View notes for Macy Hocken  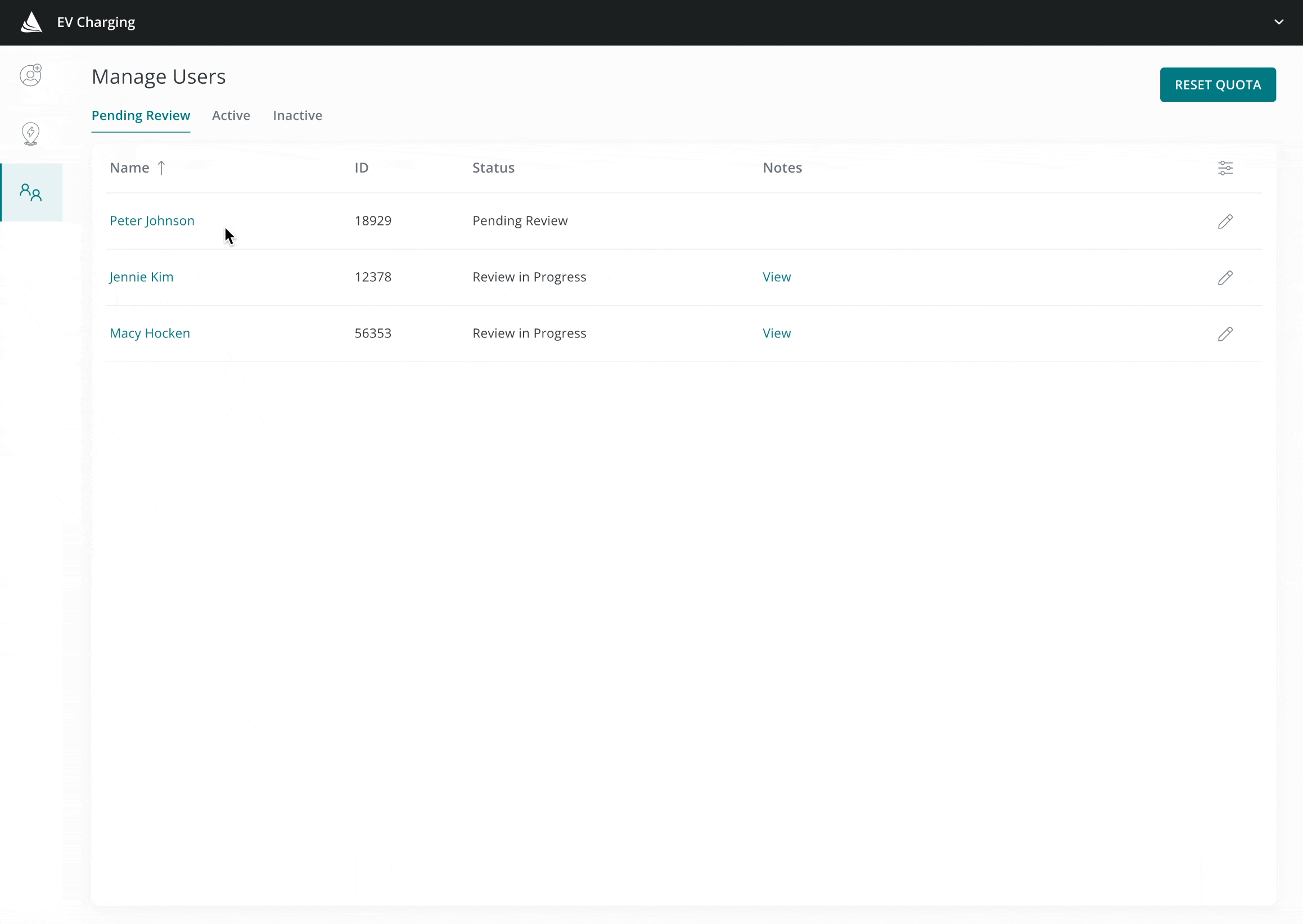coord(776,333)
